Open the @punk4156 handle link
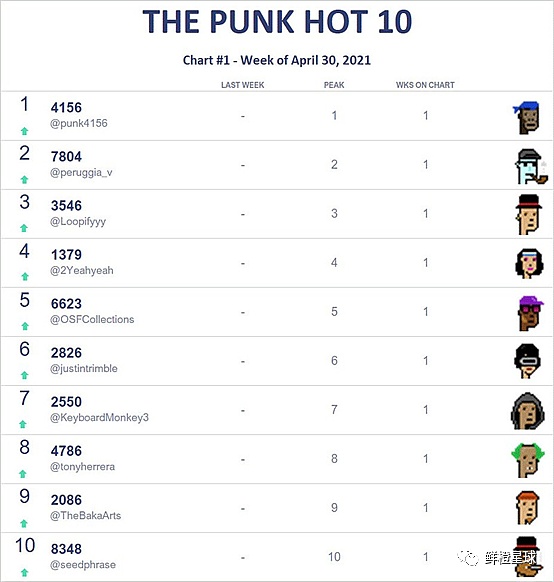Screen dimensions: 554x582 79,123
